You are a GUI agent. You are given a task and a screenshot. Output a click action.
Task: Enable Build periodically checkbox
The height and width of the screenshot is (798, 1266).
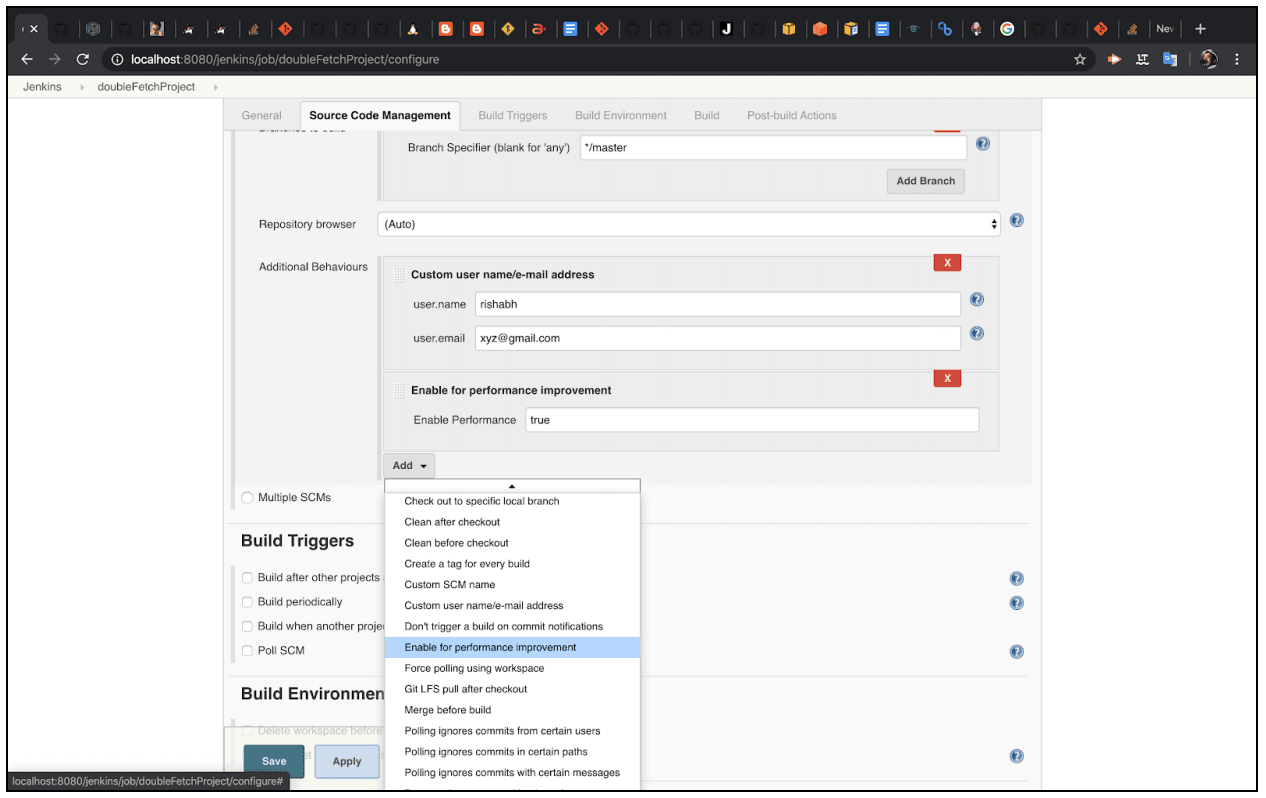click(247, 602)
